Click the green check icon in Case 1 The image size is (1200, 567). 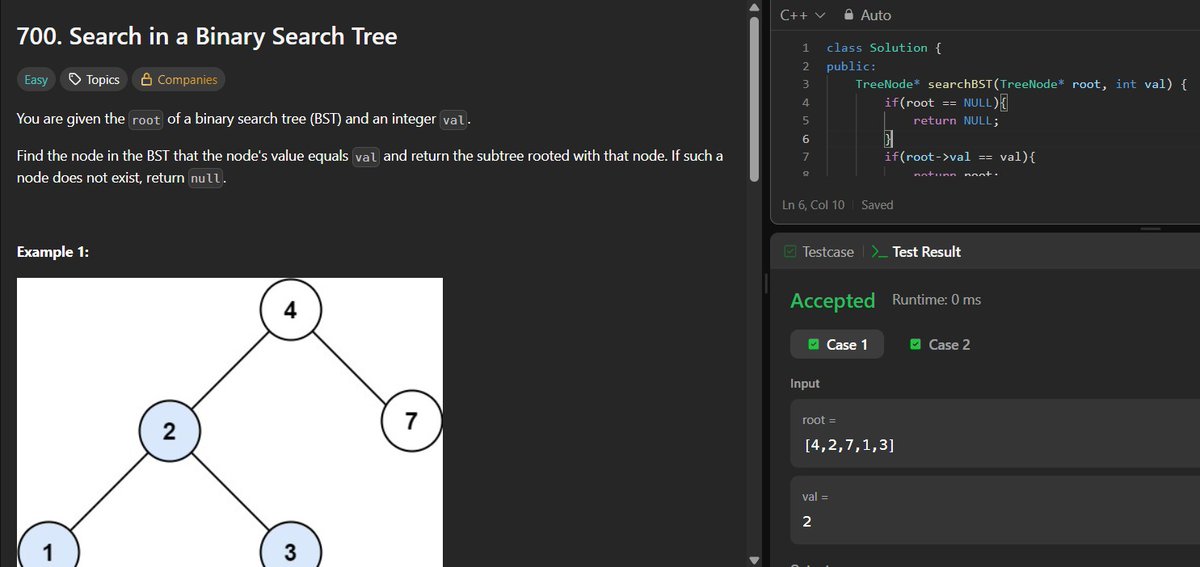point(813,344)
